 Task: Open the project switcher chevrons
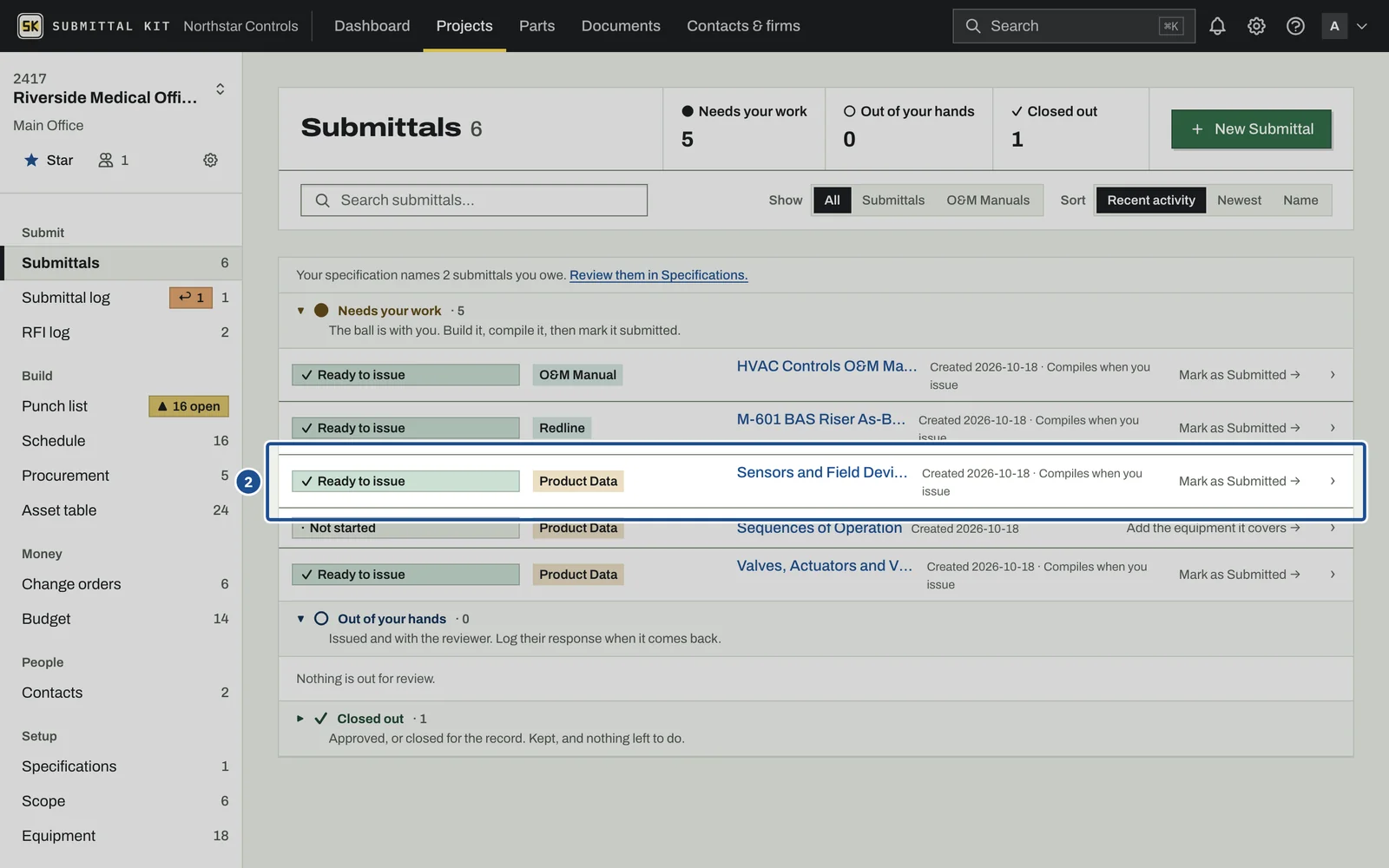tap(221, 89)
